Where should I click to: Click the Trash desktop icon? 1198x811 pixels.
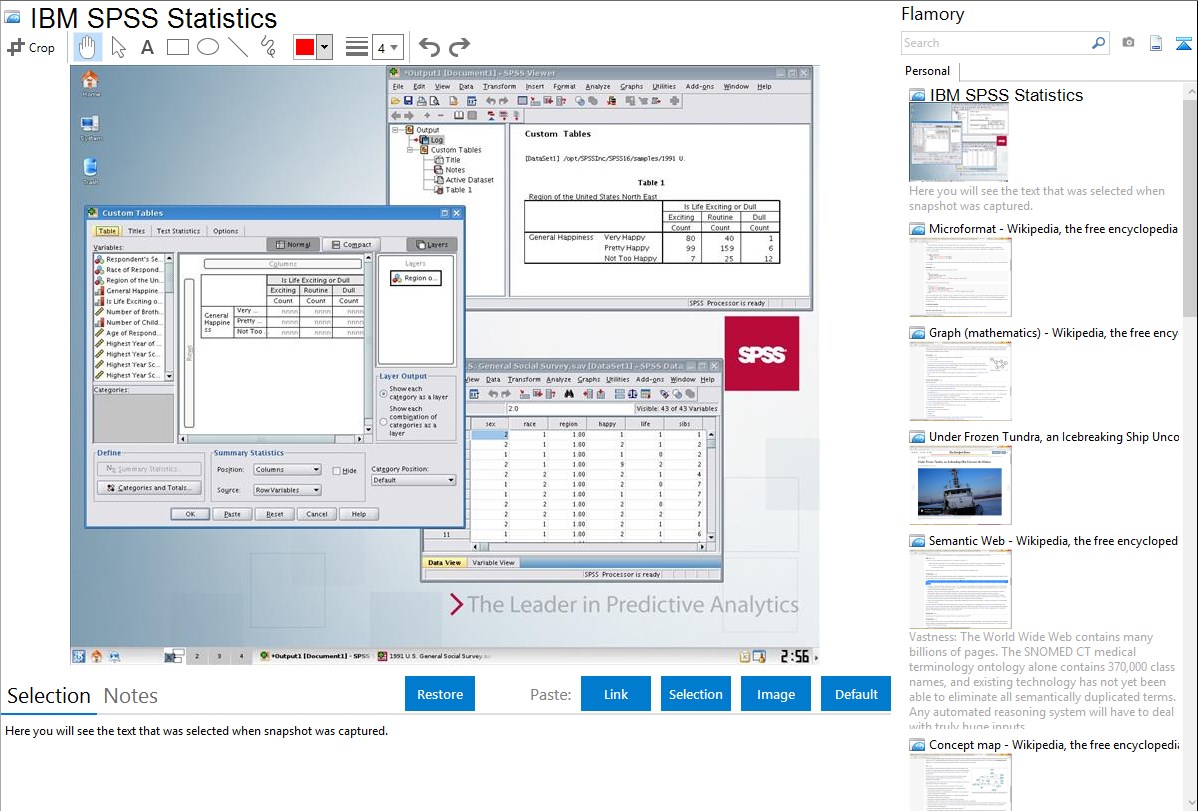90,171
